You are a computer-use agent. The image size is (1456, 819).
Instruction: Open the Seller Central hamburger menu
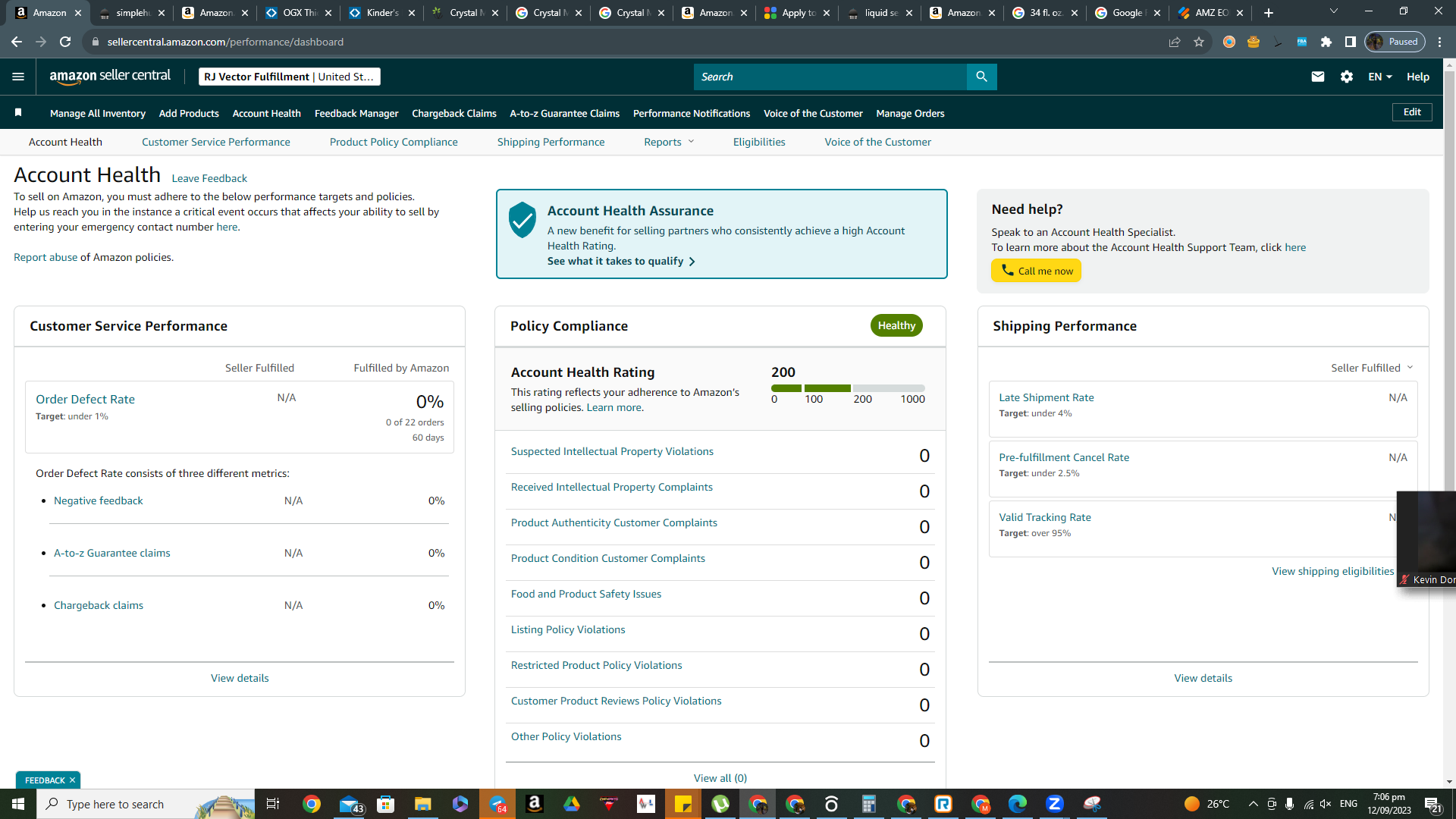click(x=18, y=77)
